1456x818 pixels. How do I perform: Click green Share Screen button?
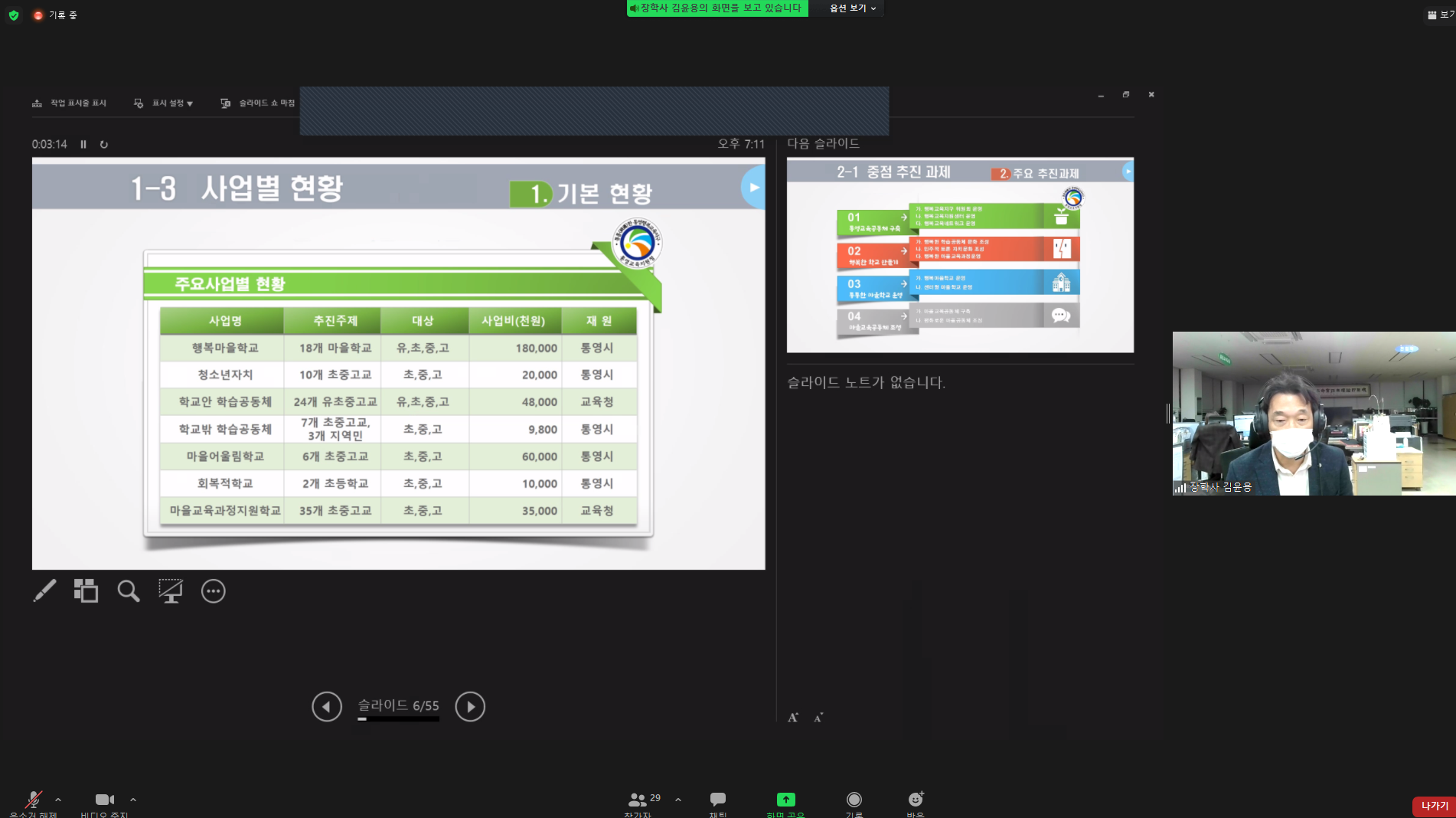click(785, 803)
